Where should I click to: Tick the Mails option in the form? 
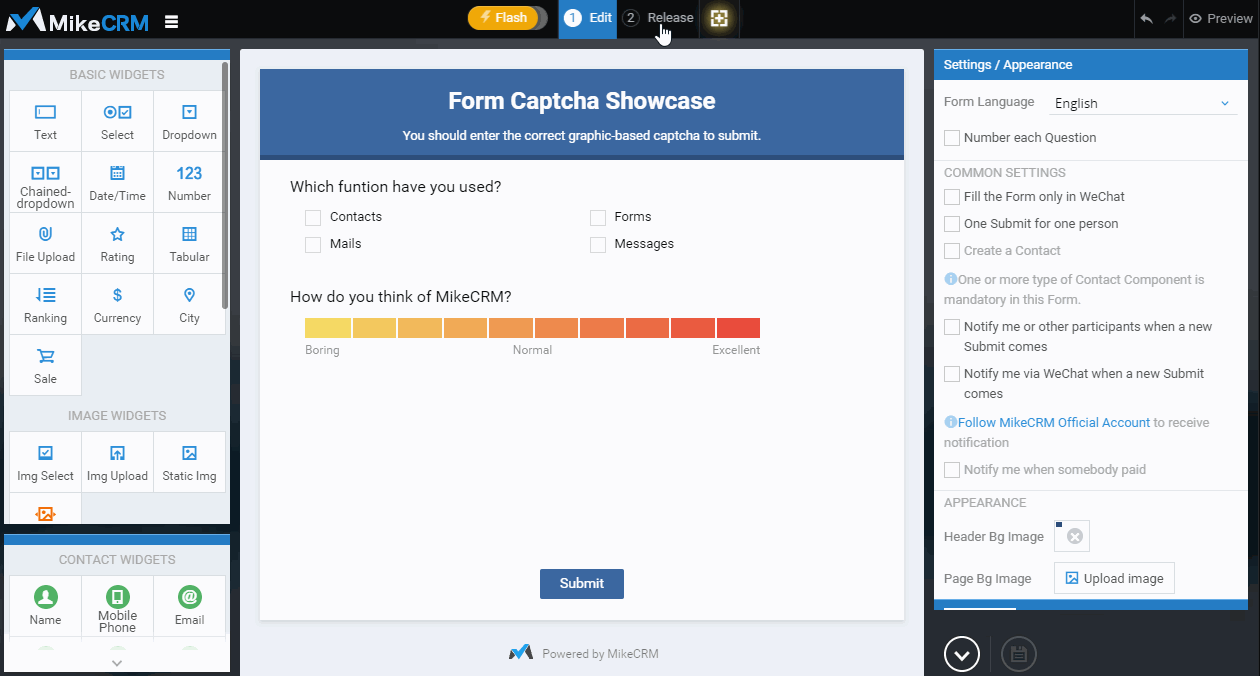click(313, 244)
